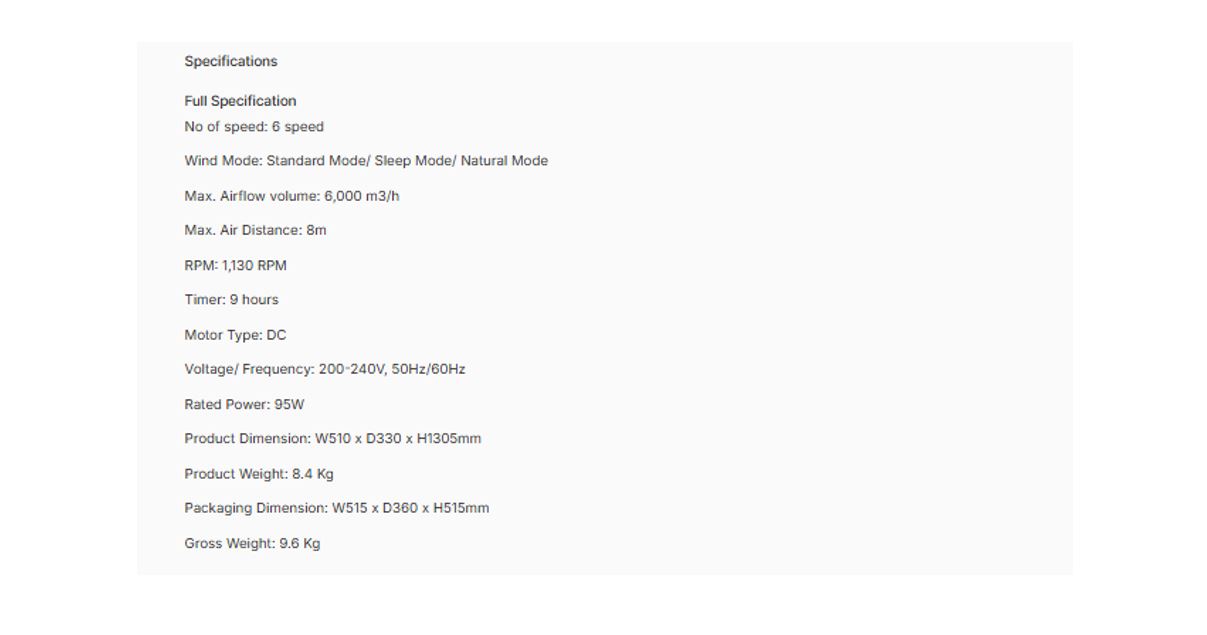1207x635 pixels.
Task: Click the Sleep Mode text in Wind Mode
Action: tap(412, 161)
